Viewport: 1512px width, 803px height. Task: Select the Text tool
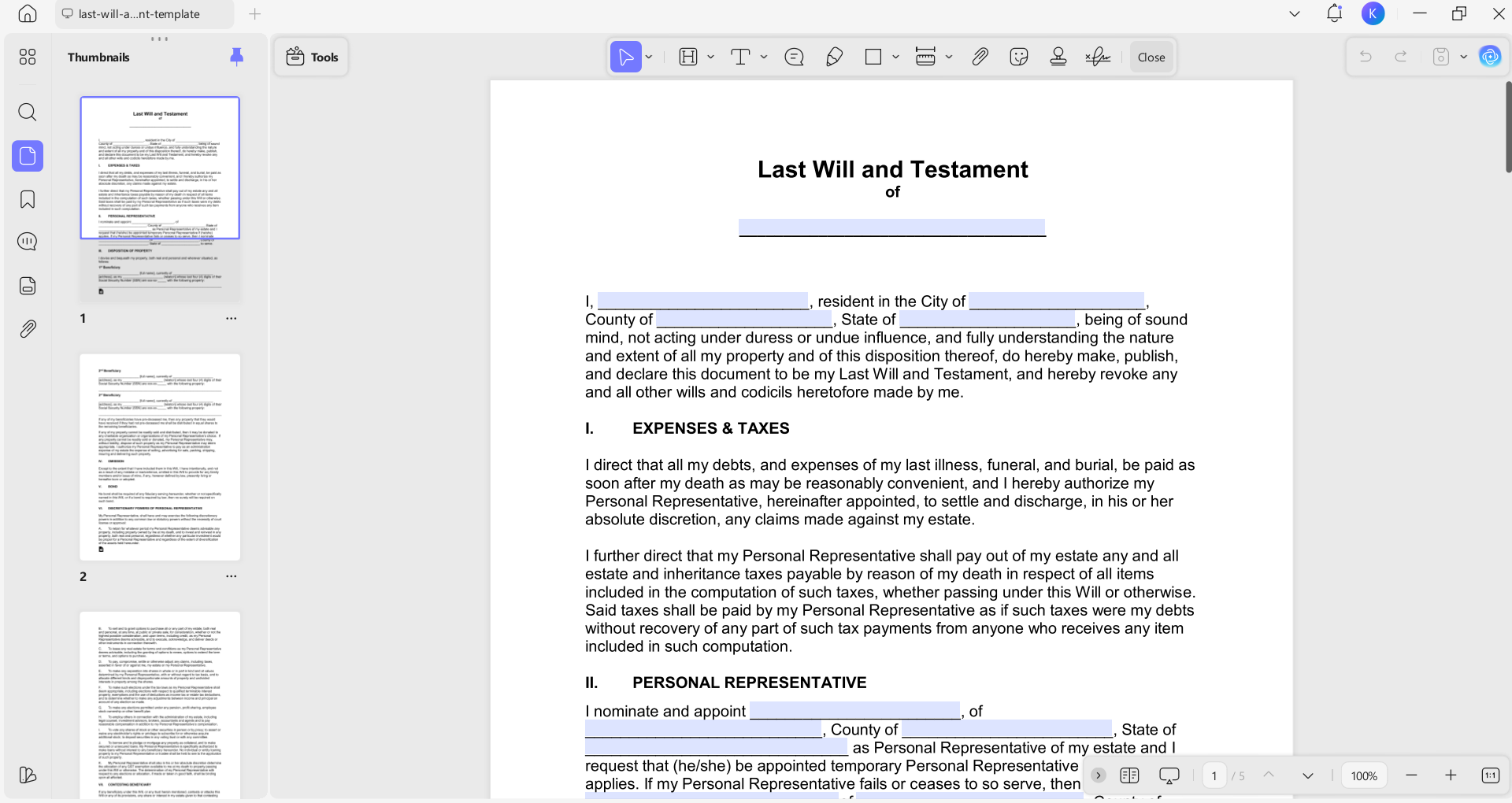click(x=740, y=57)
